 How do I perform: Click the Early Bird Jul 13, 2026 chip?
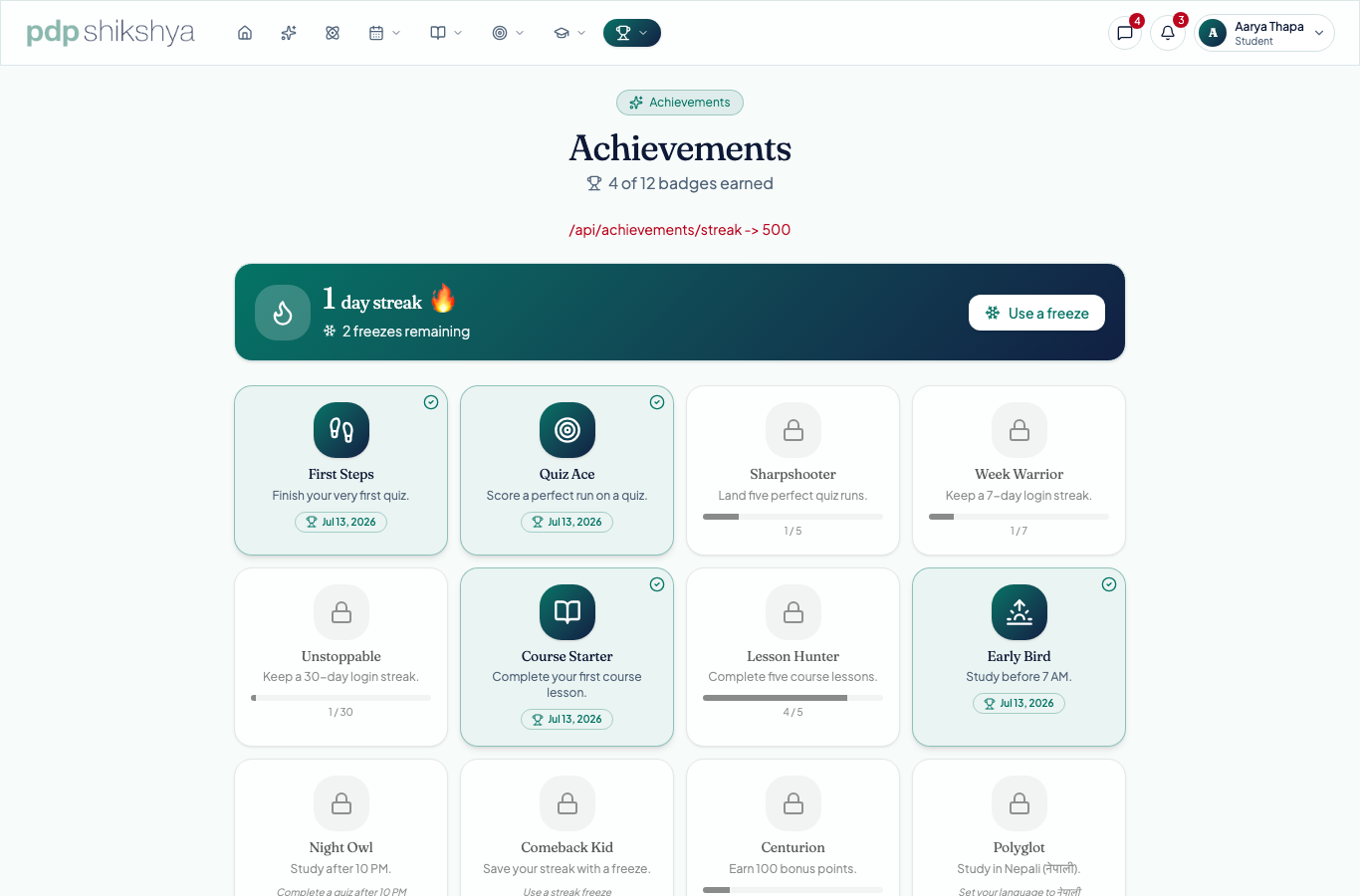(x=1020, y=703)
